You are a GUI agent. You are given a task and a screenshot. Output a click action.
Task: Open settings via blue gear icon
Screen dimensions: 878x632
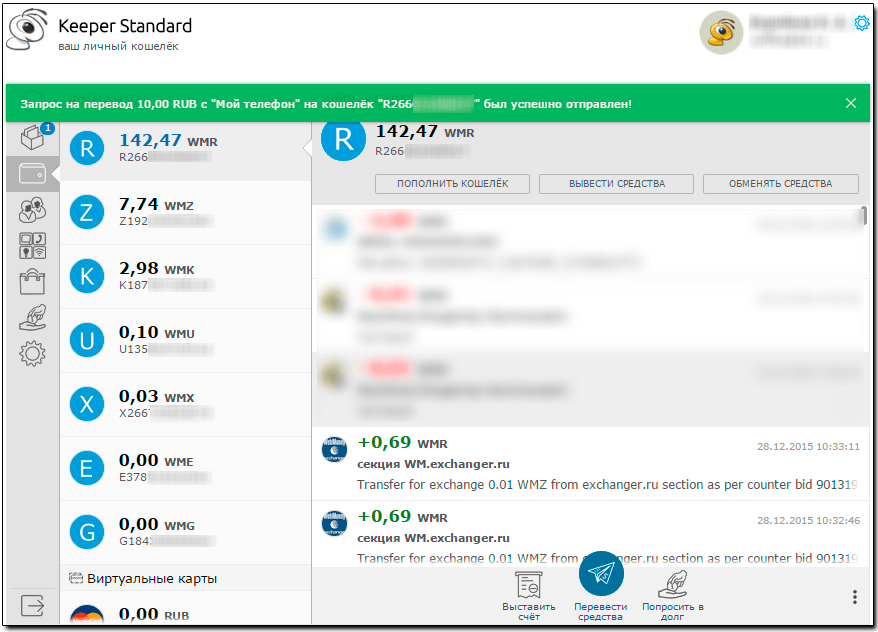[x=861, y=23]
